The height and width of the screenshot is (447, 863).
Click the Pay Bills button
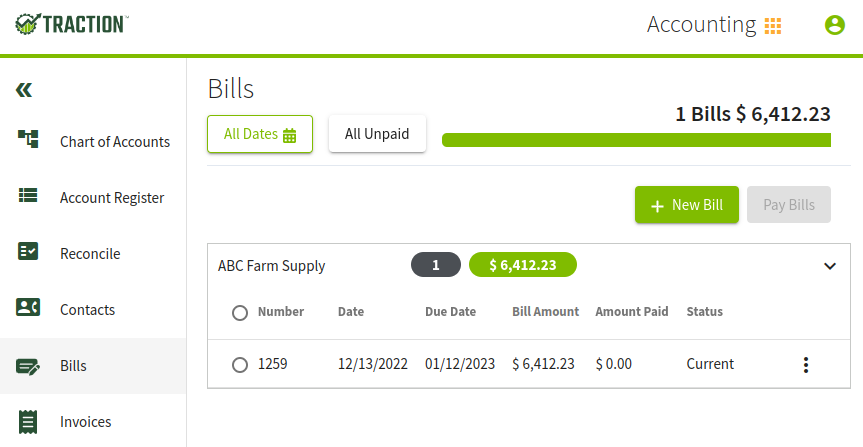789,205
